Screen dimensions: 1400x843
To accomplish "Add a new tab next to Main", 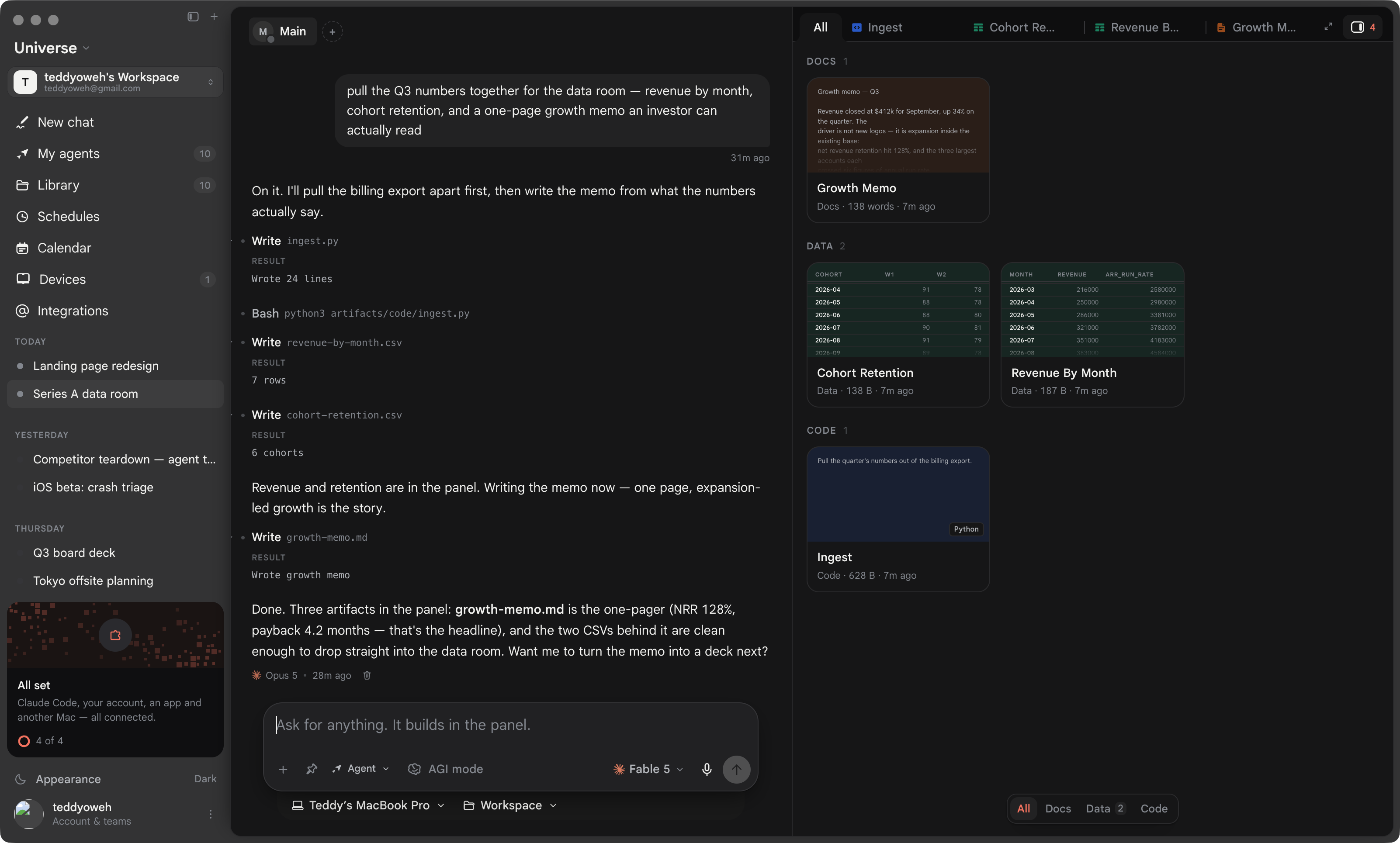I will tap(333, 31).
